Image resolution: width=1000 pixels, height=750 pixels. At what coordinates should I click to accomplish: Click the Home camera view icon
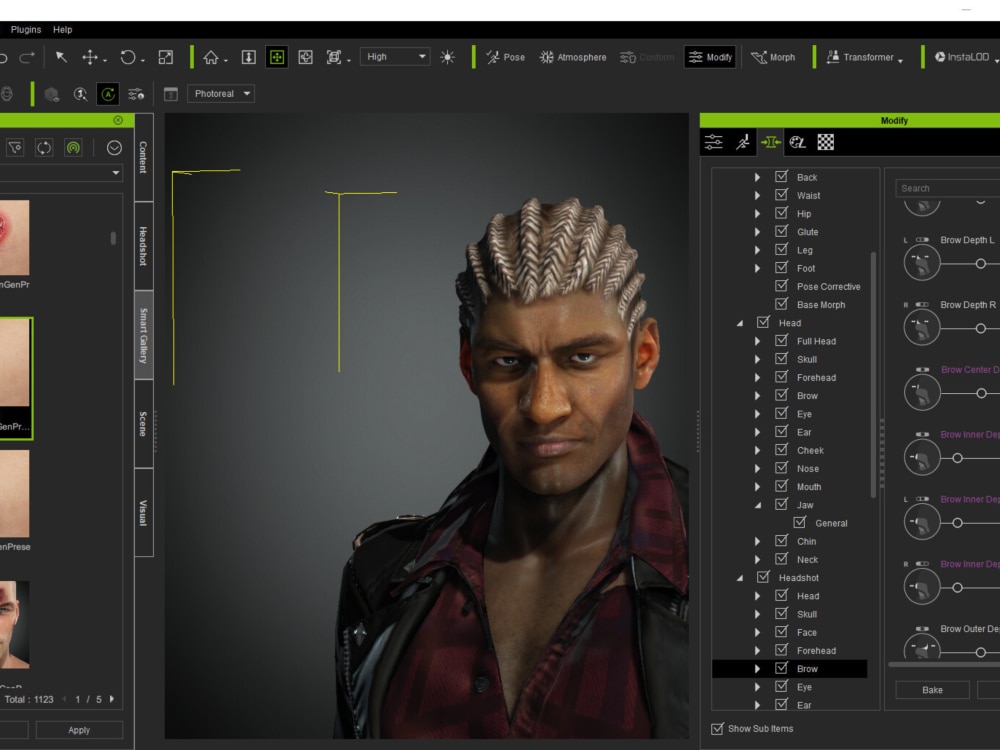coord(211,57)
